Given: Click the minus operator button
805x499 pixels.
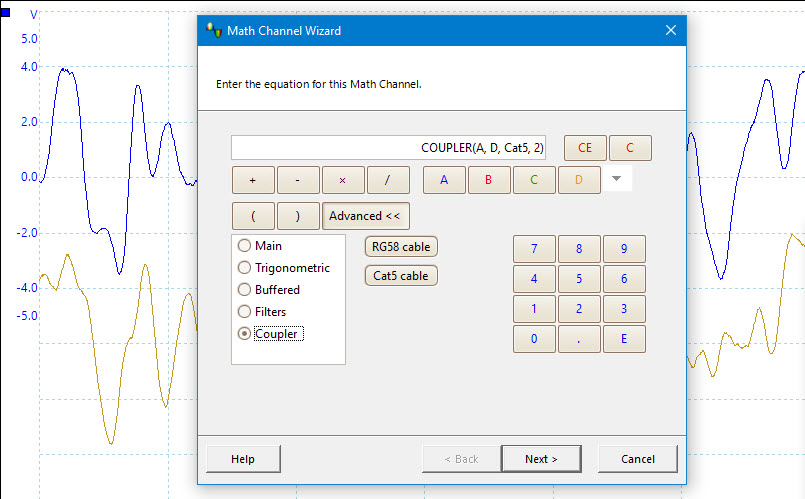Looking at the screenshot, I should (x=298, y=180).
